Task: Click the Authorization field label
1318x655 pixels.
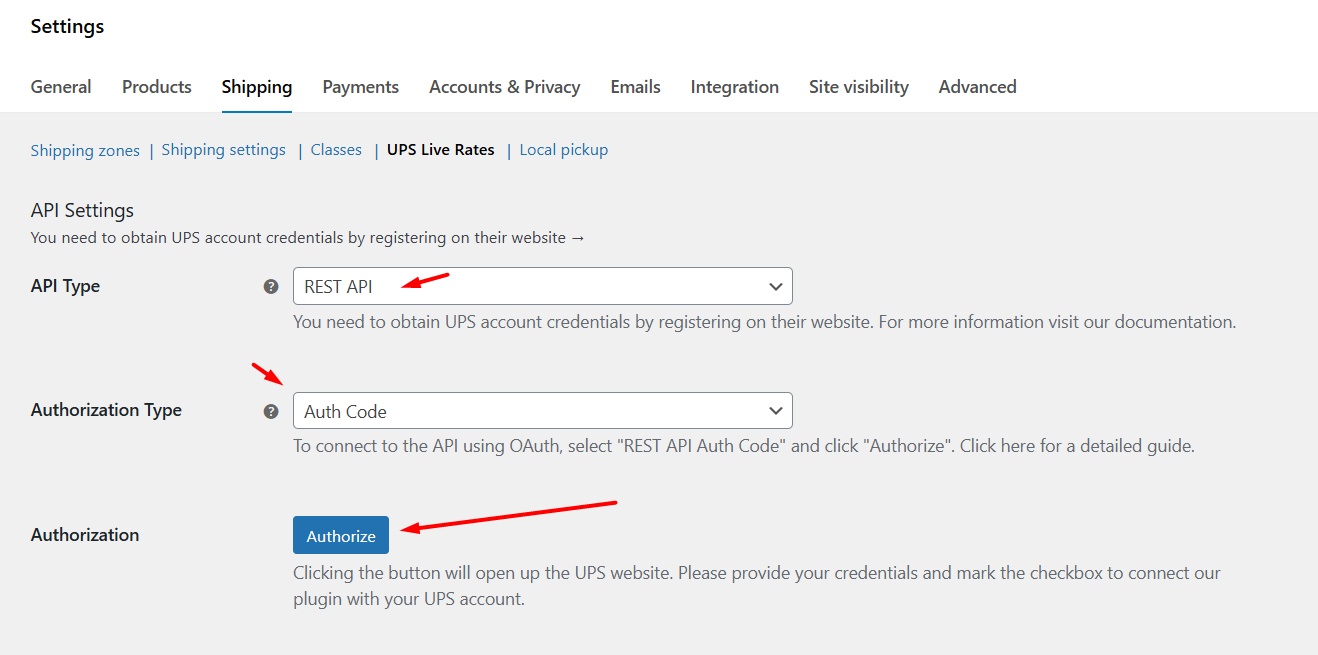Action: pos(85,535)
